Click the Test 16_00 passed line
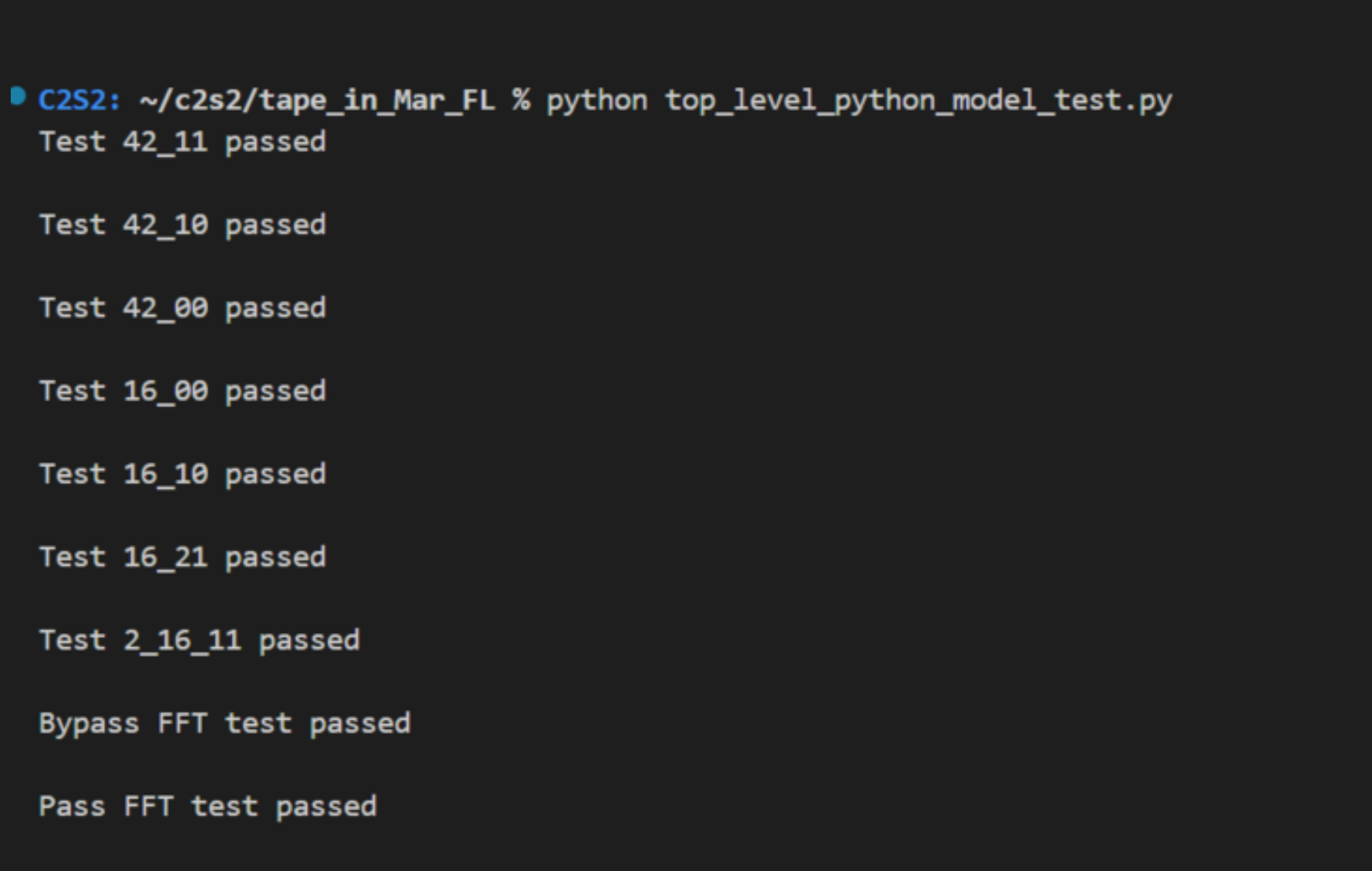 coord(182,392)
